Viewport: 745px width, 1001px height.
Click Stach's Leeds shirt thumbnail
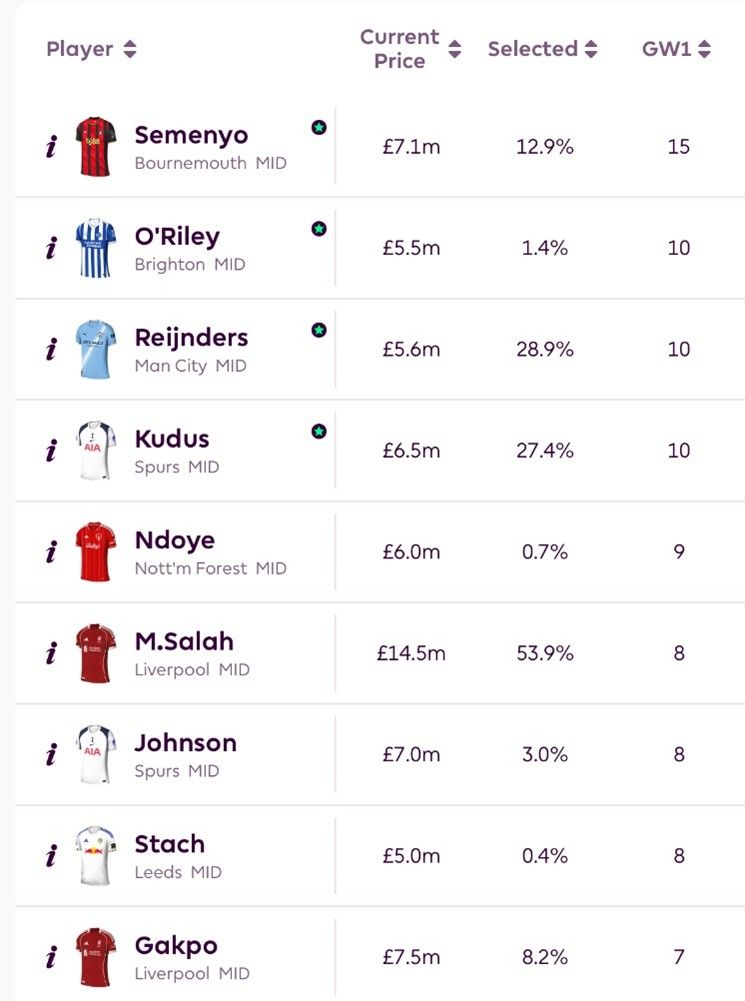[x=96, y=855]
